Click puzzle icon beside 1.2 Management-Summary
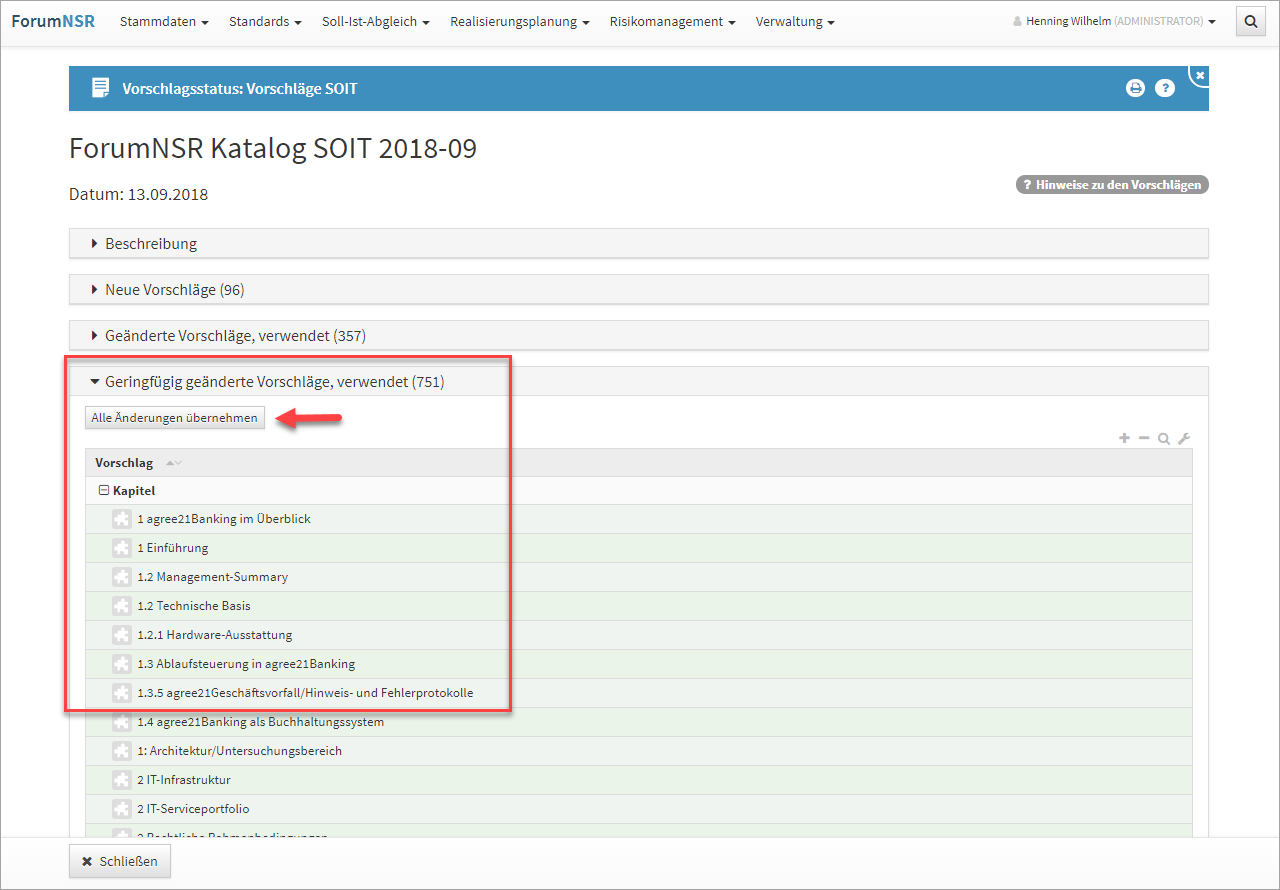1280x890 pixels. (122, 577)
